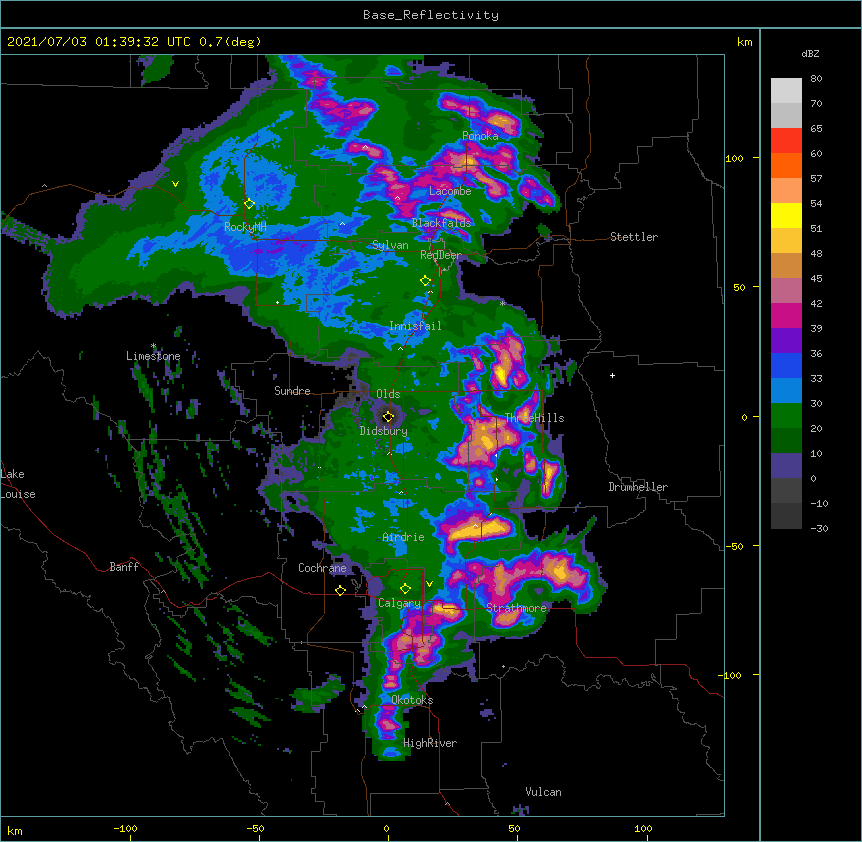The width and height of the screenshot is (862, 842).
Task: Click the Strathmore city label
Action: pyautogui.click(x=516, y=608)
